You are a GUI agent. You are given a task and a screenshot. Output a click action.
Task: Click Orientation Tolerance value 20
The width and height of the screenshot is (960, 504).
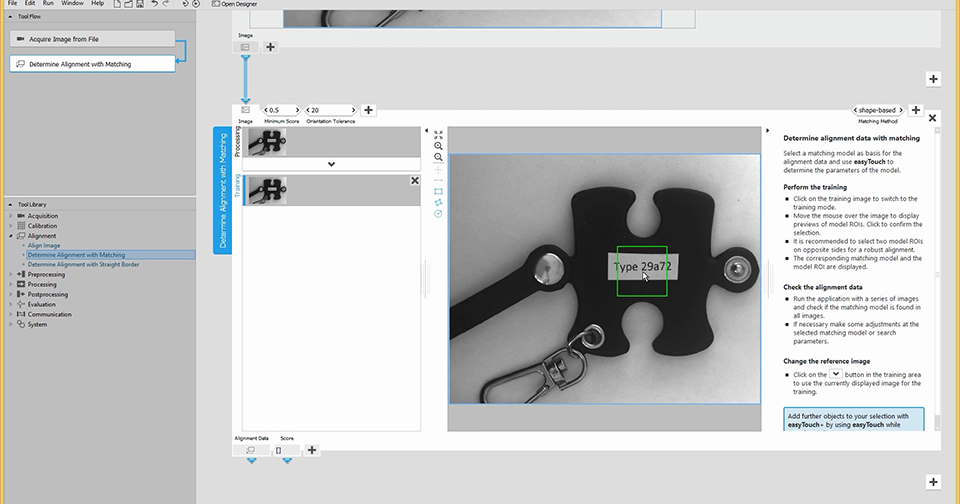coord(315,110)
